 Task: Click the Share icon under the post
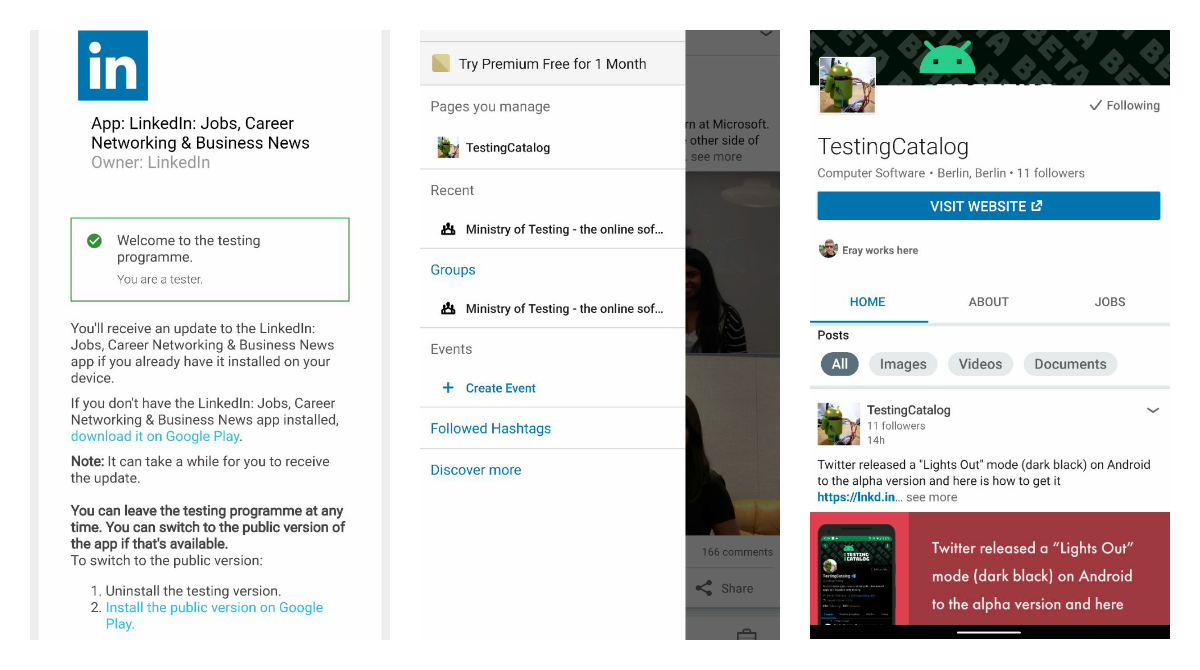[706, 588]
